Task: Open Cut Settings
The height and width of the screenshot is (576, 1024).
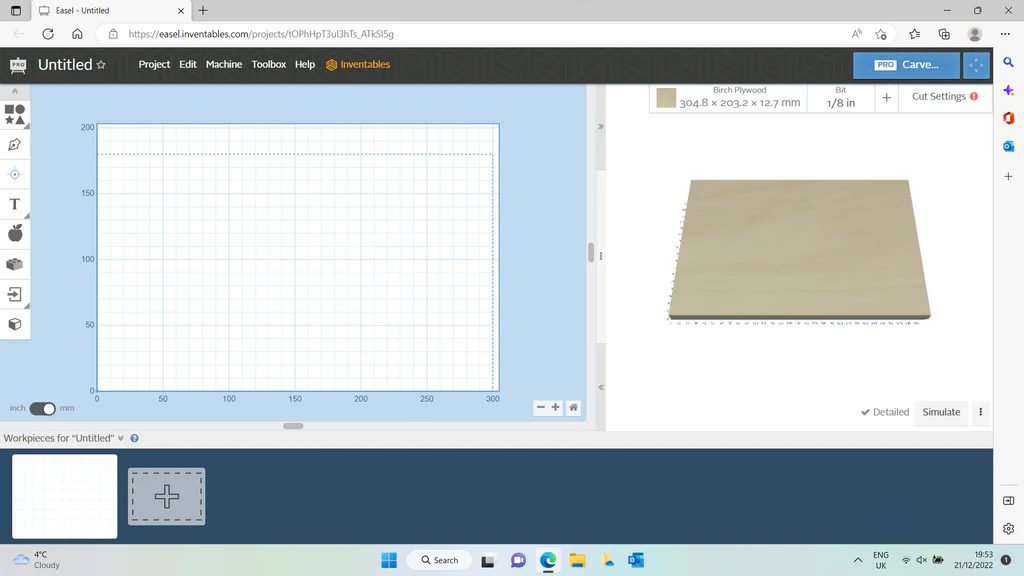Action: 939,96
